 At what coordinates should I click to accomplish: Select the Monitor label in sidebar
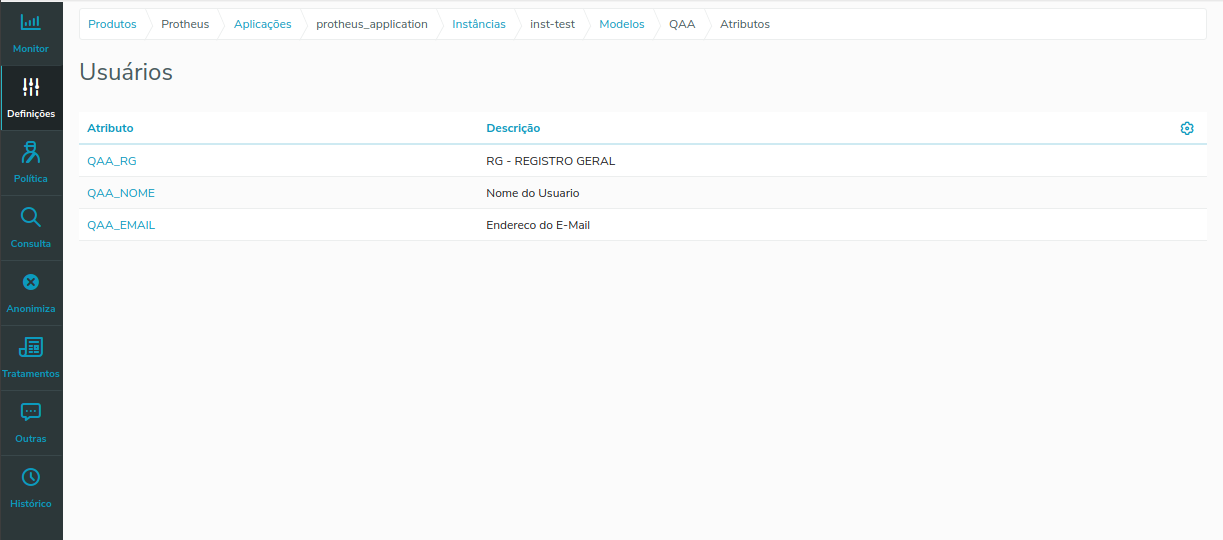pyautogui.click(x=31, y=49)
